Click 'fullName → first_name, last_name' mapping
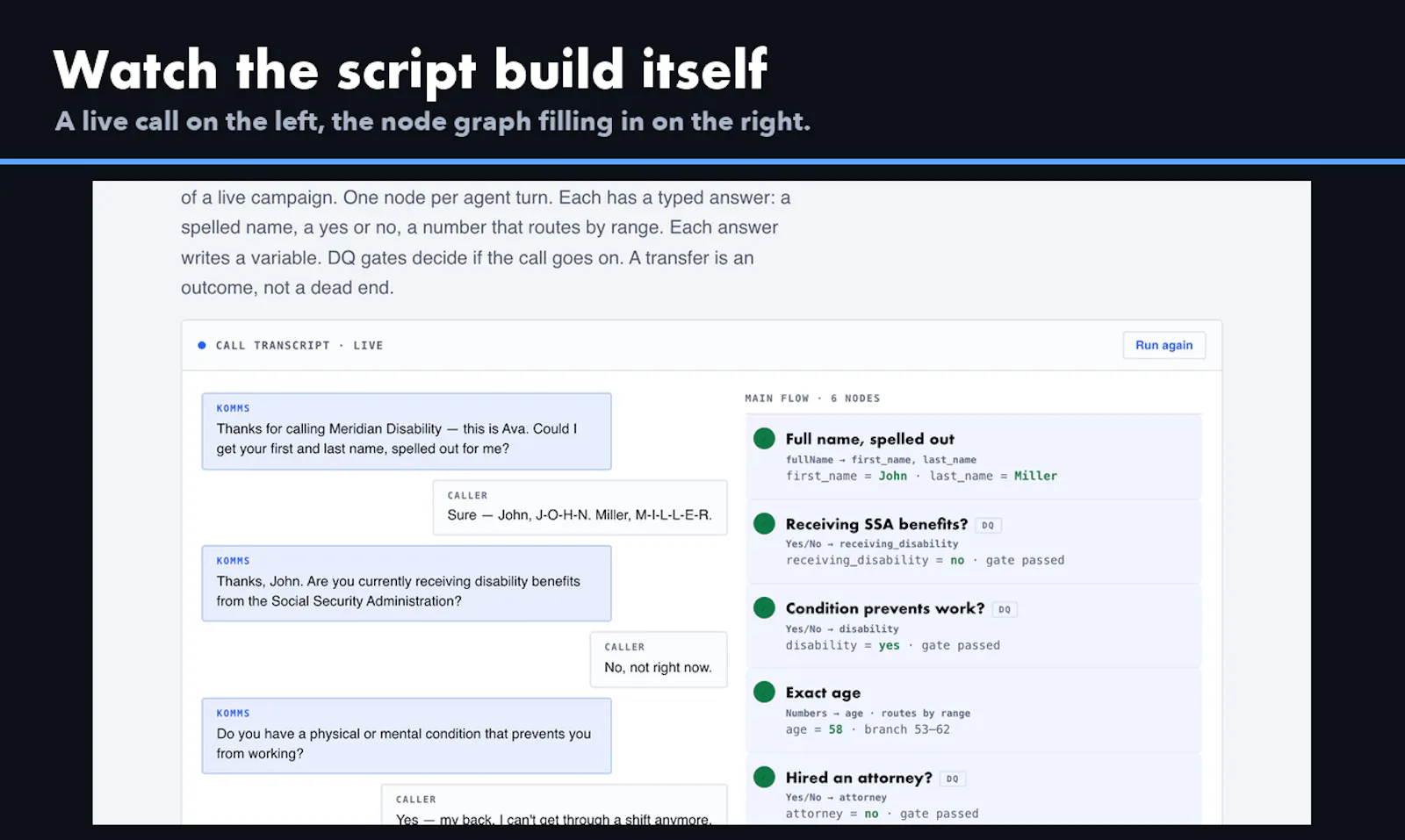Image resolution: width=1405 pixels, height=840 pixels. [881, 460]
